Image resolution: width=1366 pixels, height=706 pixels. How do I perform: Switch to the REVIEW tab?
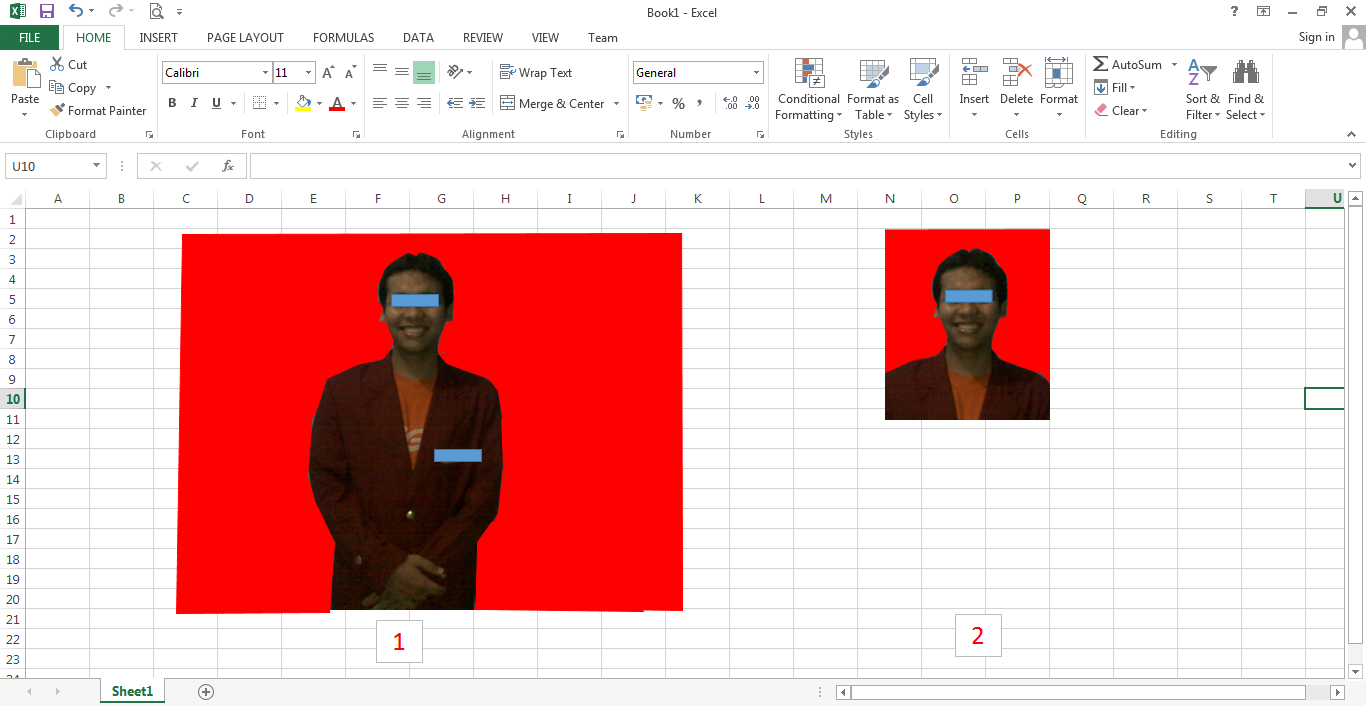pyautogui.click(x=483, y=38)
